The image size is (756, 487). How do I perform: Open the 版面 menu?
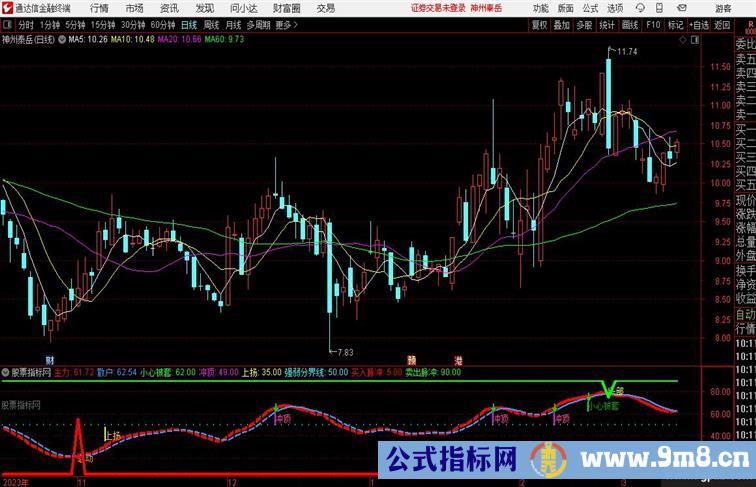[566, 8]
